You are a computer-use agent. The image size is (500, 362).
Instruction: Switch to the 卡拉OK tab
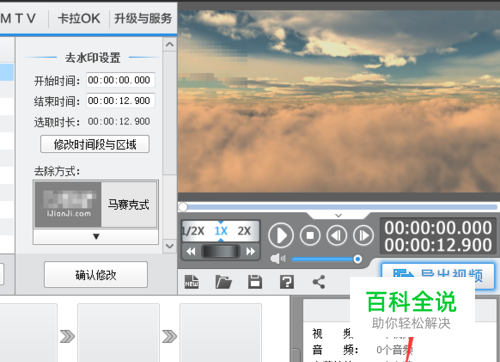(79, 19)
